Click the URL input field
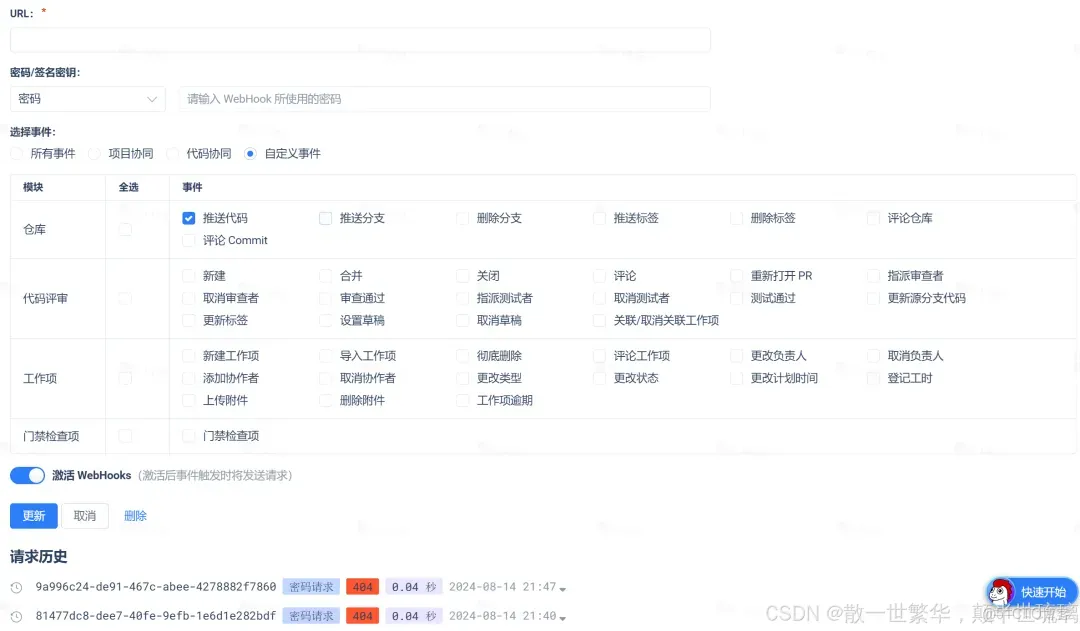Image resolution: width=1080 pixels, height=631 pixels. pyautogui.click(x=360, y=39)
